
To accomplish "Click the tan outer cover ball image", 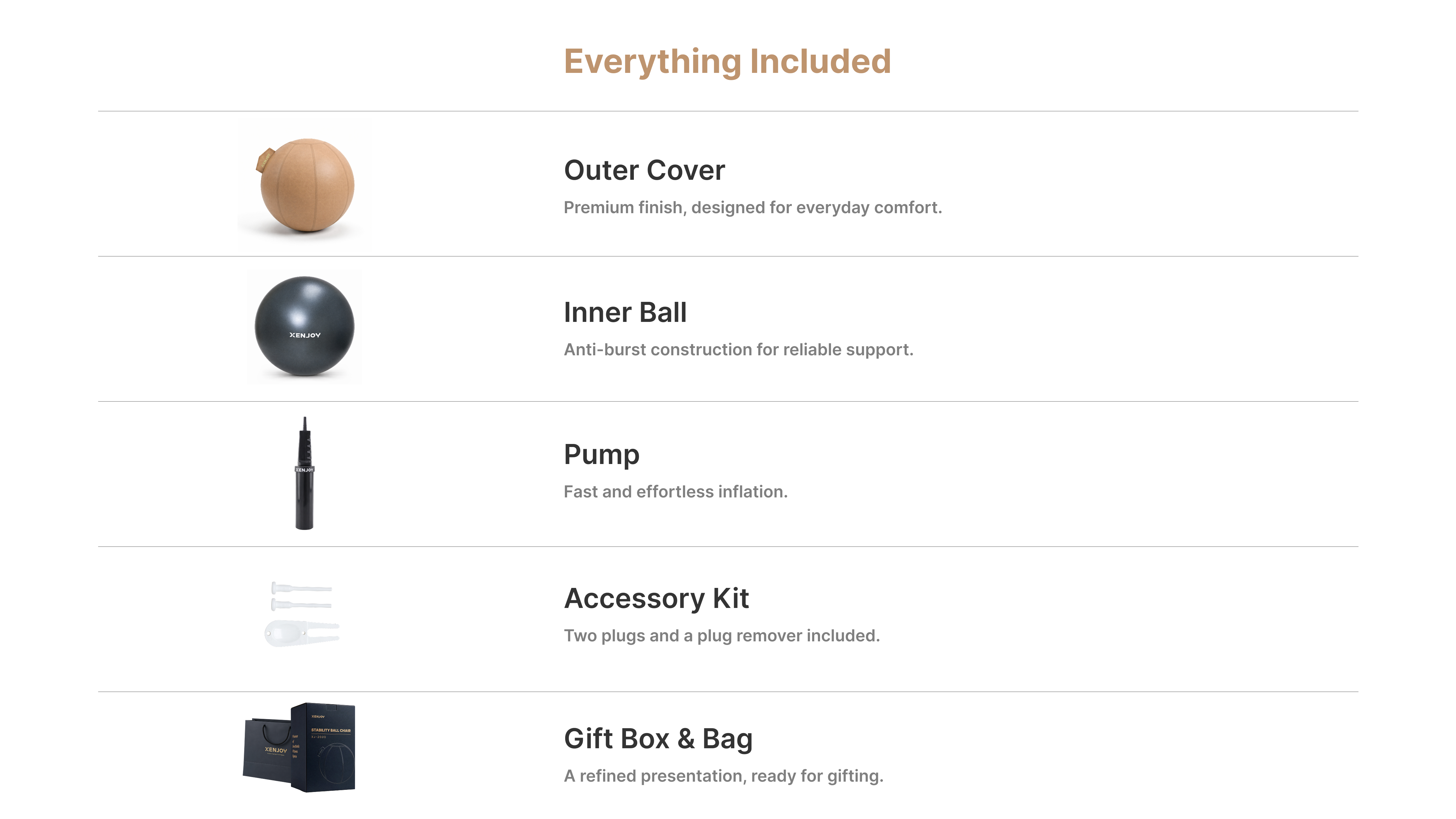I will [x=305, y=186].
